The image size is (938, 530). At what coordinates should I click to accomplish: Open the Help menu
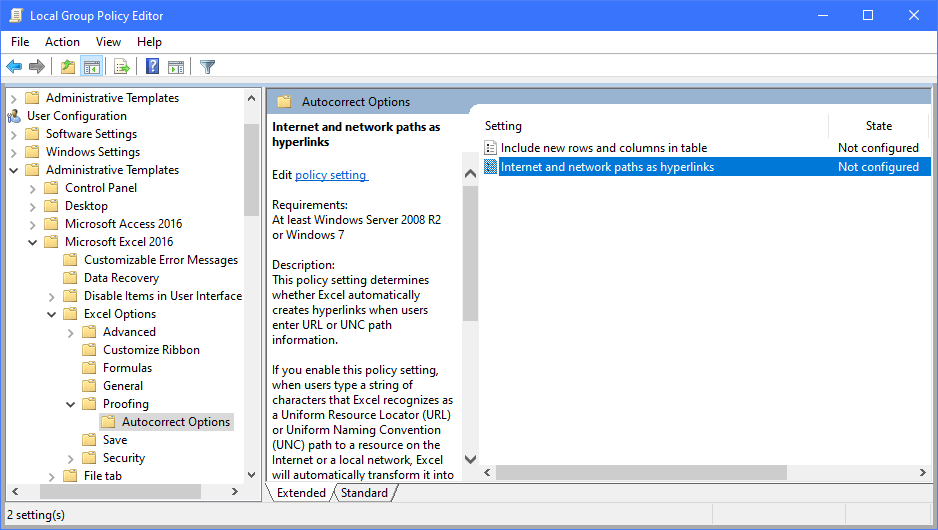pyautogui.click(x=149, y=42)
